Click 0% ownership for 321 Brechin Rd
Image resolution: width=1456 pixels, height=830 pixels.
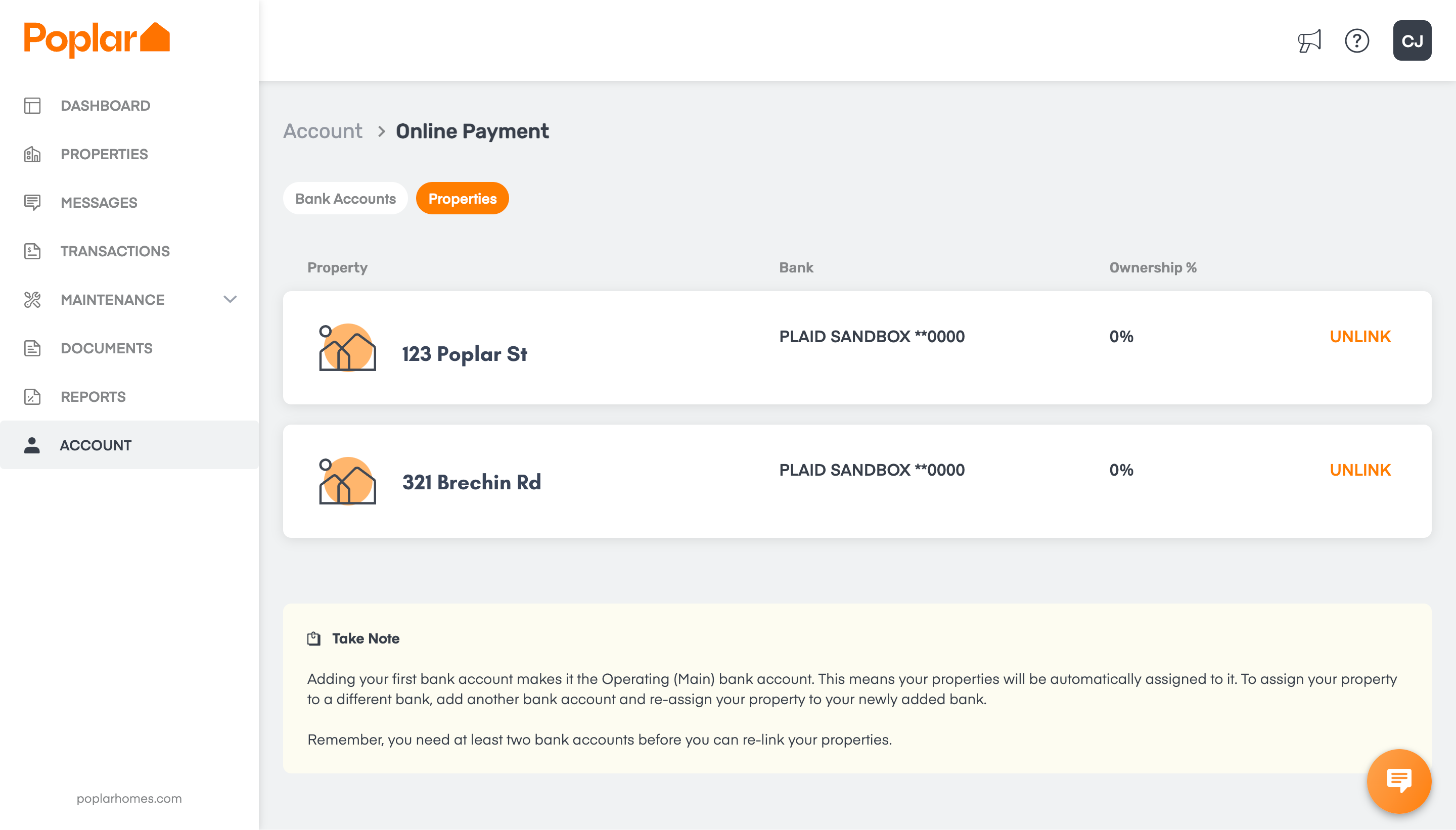(x=1121, y=470)
